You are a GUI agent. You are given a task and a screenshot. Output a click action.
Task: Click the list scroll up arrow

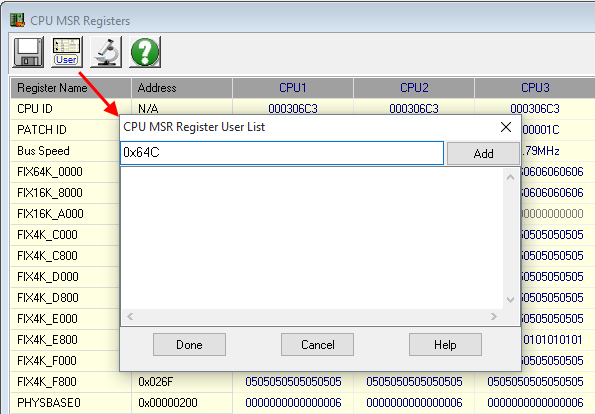(510, 177)
